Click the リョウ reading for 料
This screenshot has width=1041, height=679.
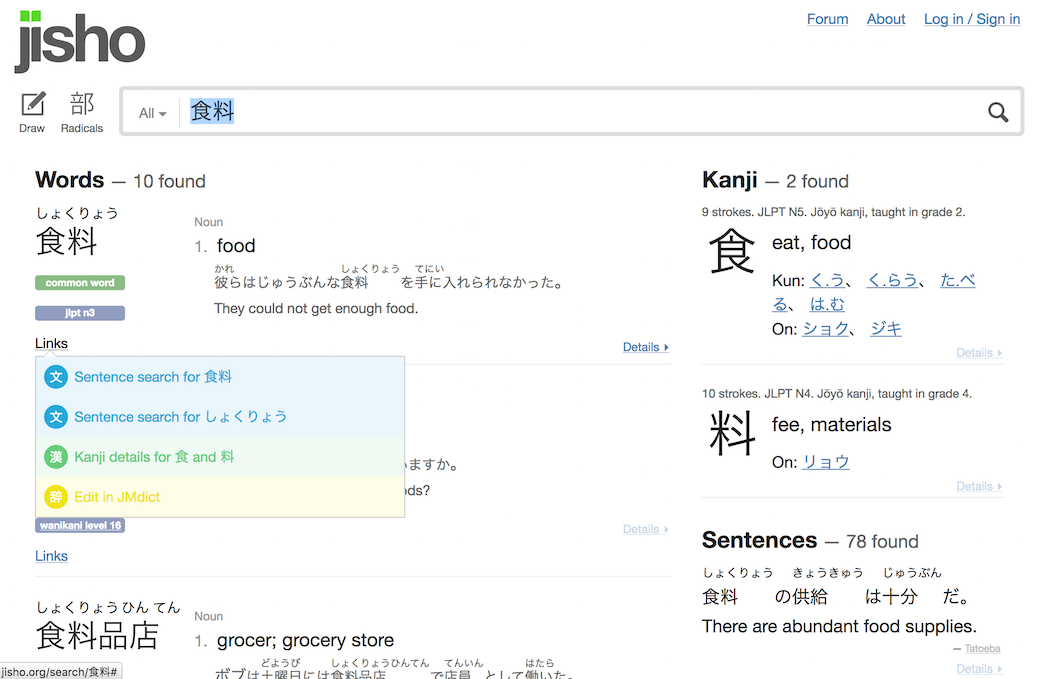point(826,461)
